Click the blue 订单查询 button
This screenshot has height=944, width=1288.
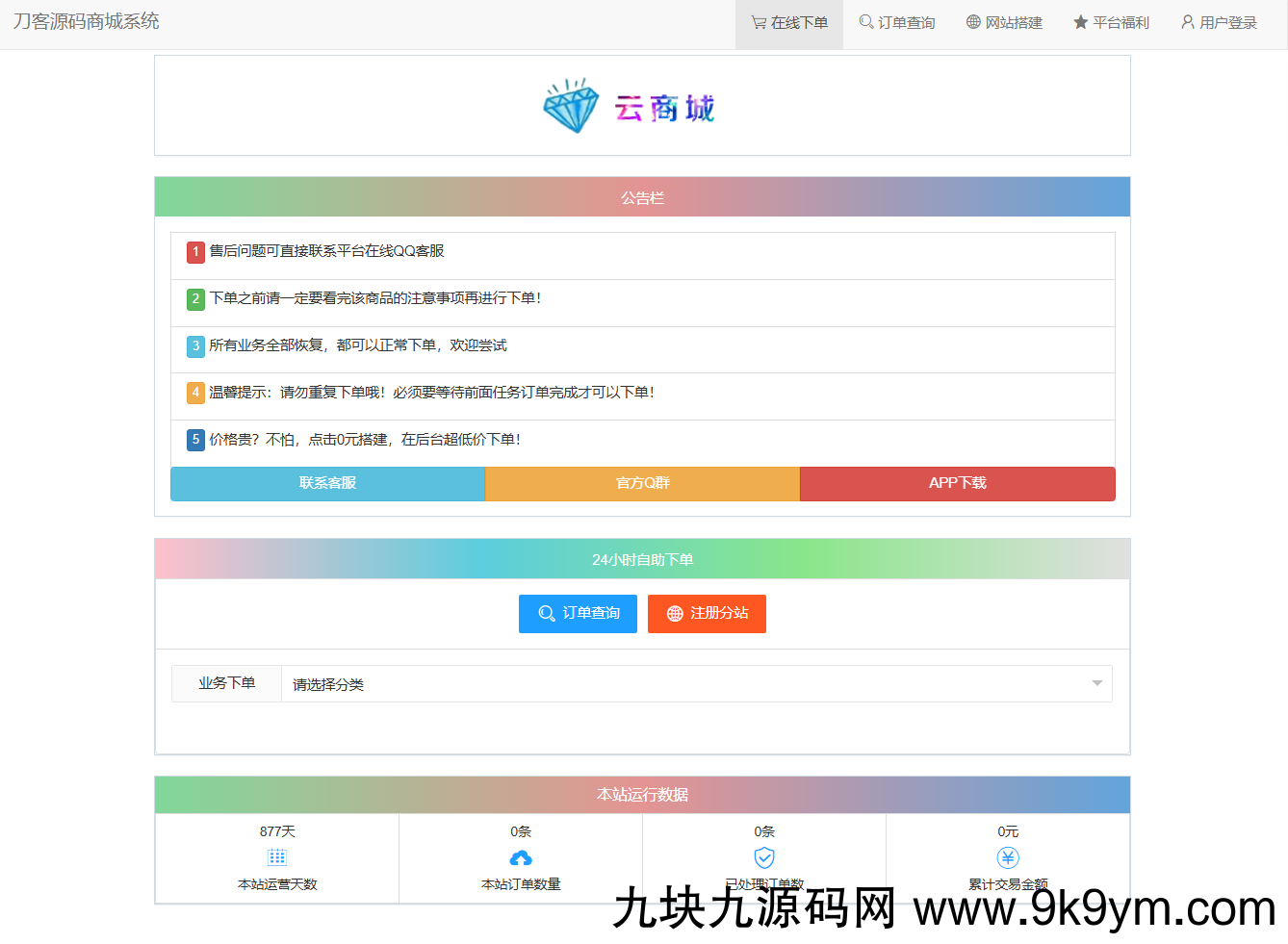pyautogui.click(x=578, y=614)
